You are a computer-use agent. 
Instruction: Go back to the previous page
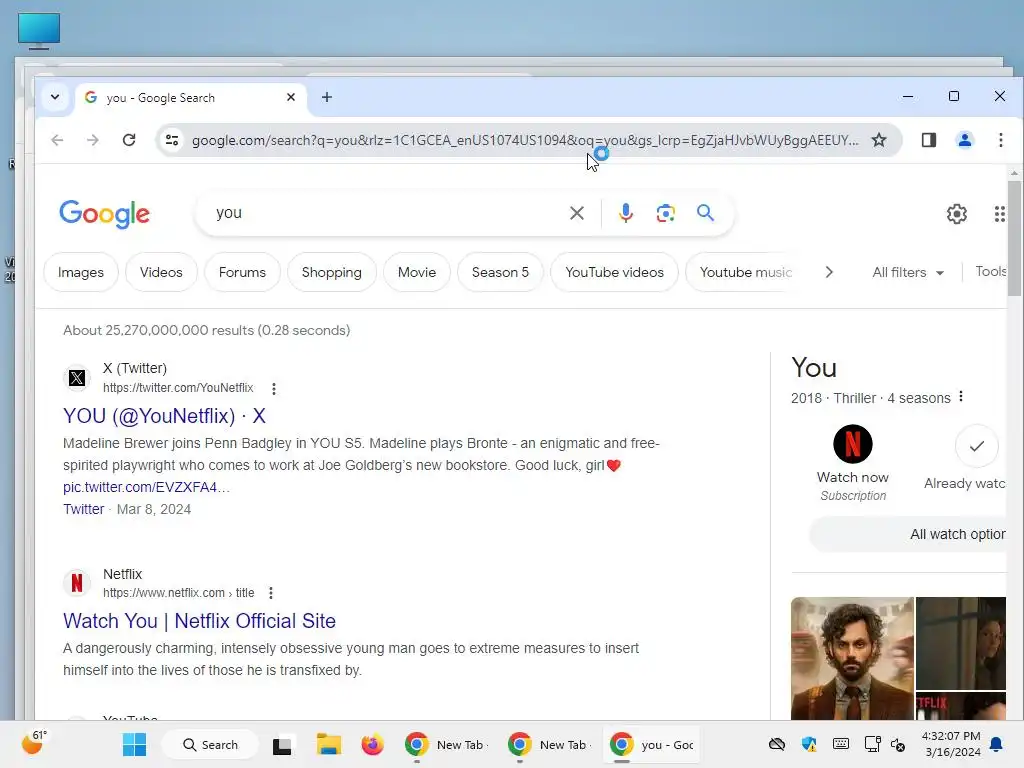pos(57,140)
